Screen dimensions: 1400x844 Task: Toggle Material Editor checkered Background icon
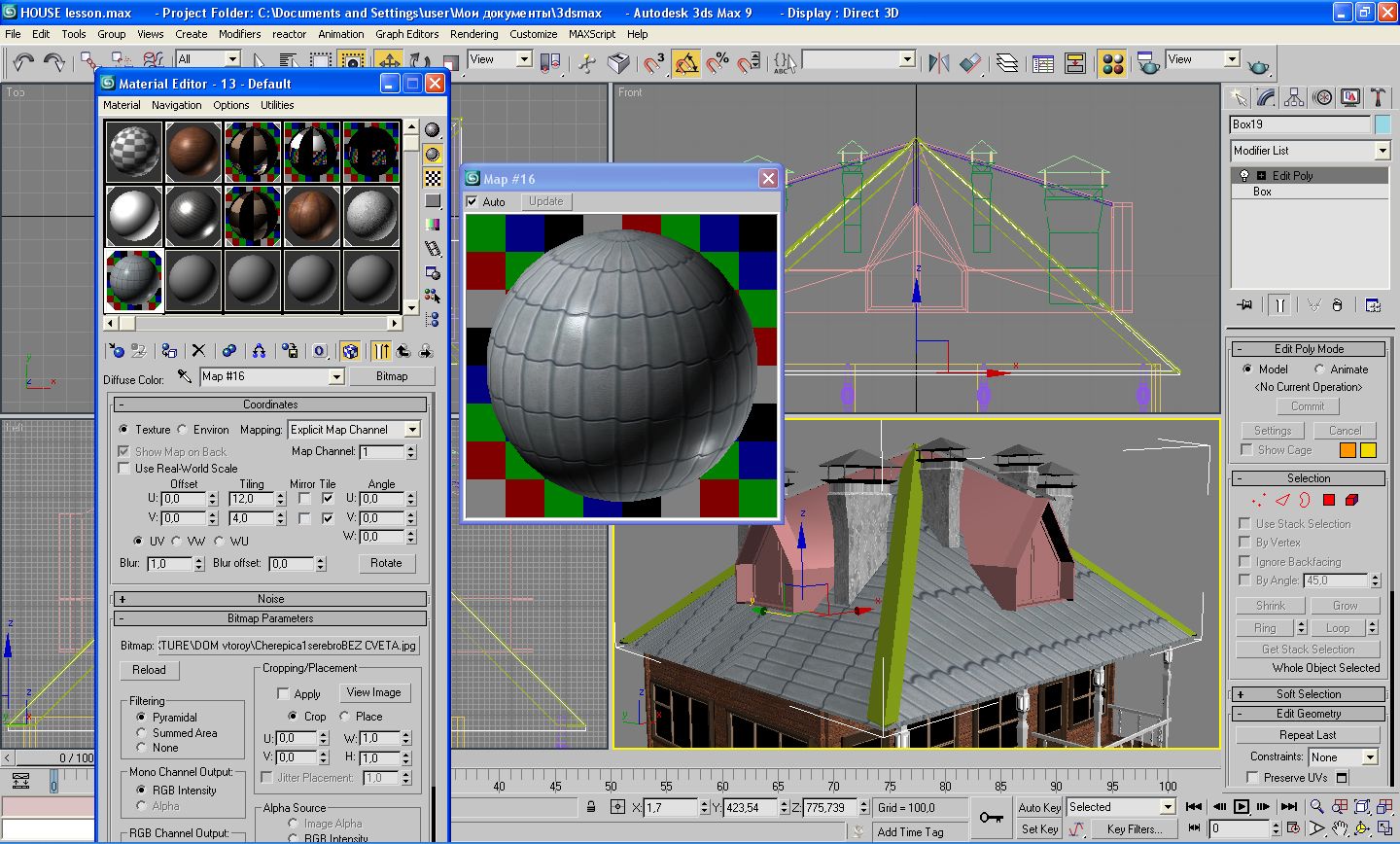tap(433, 178)
